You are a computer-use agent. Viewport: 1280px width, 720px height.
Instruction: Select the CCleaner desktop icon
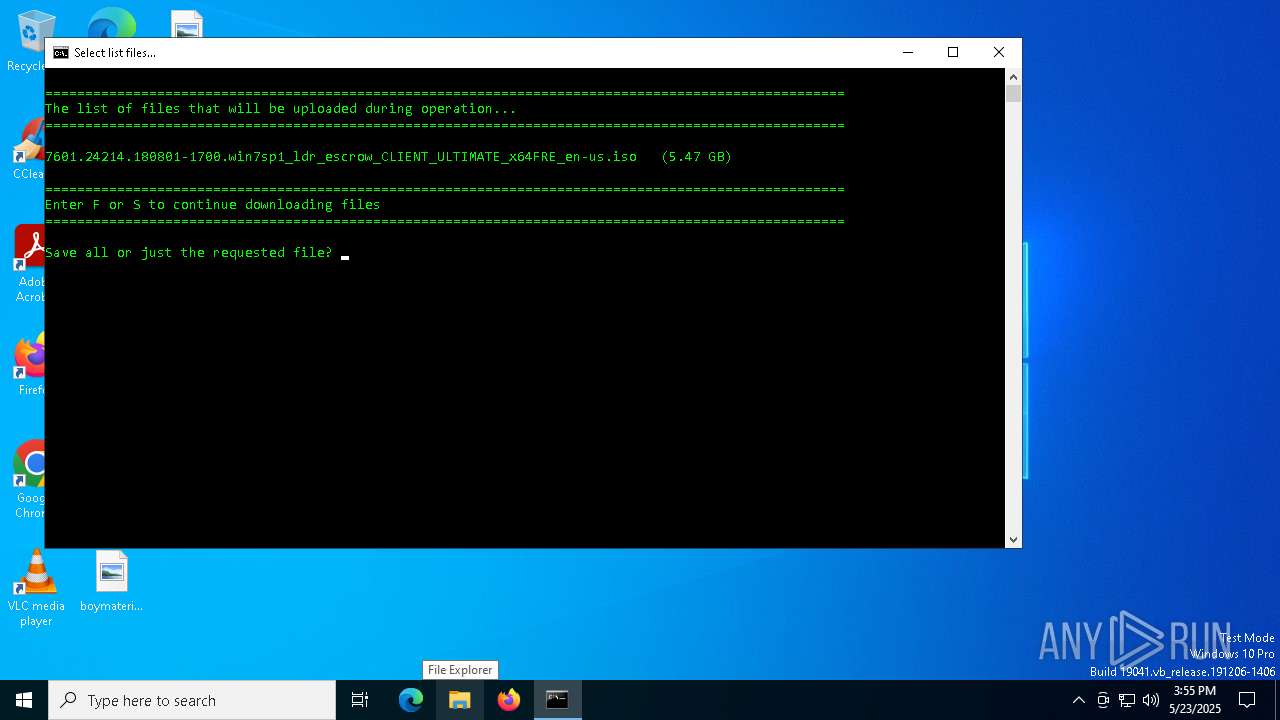coord(28,150)
